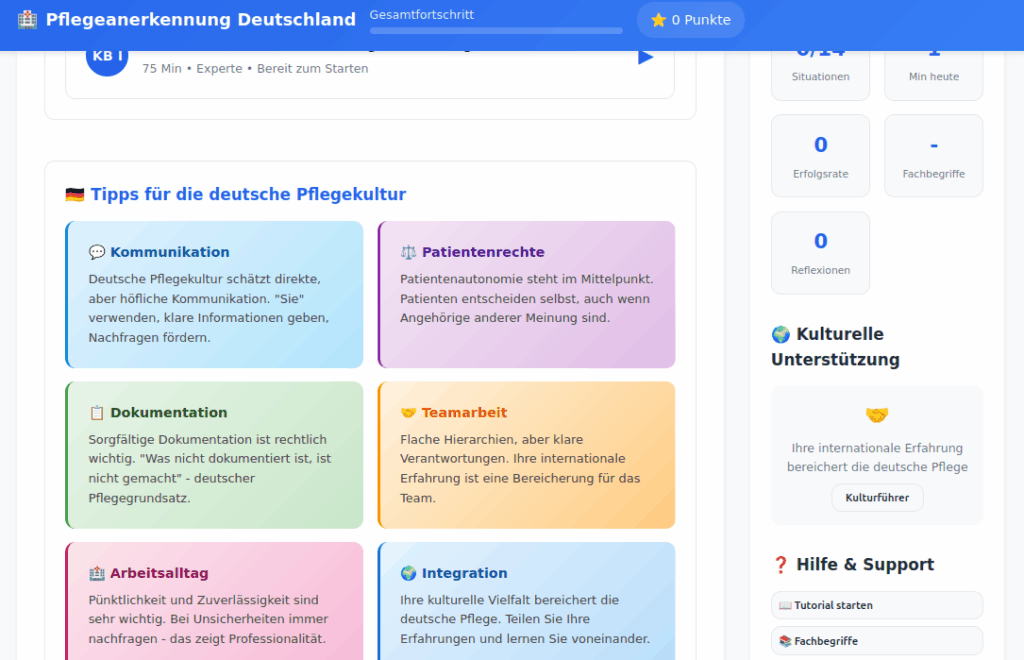This screenshot has width=1024, height=660.
Task: Click the clipboard icon beside Dokumentation
Action: 97,412
